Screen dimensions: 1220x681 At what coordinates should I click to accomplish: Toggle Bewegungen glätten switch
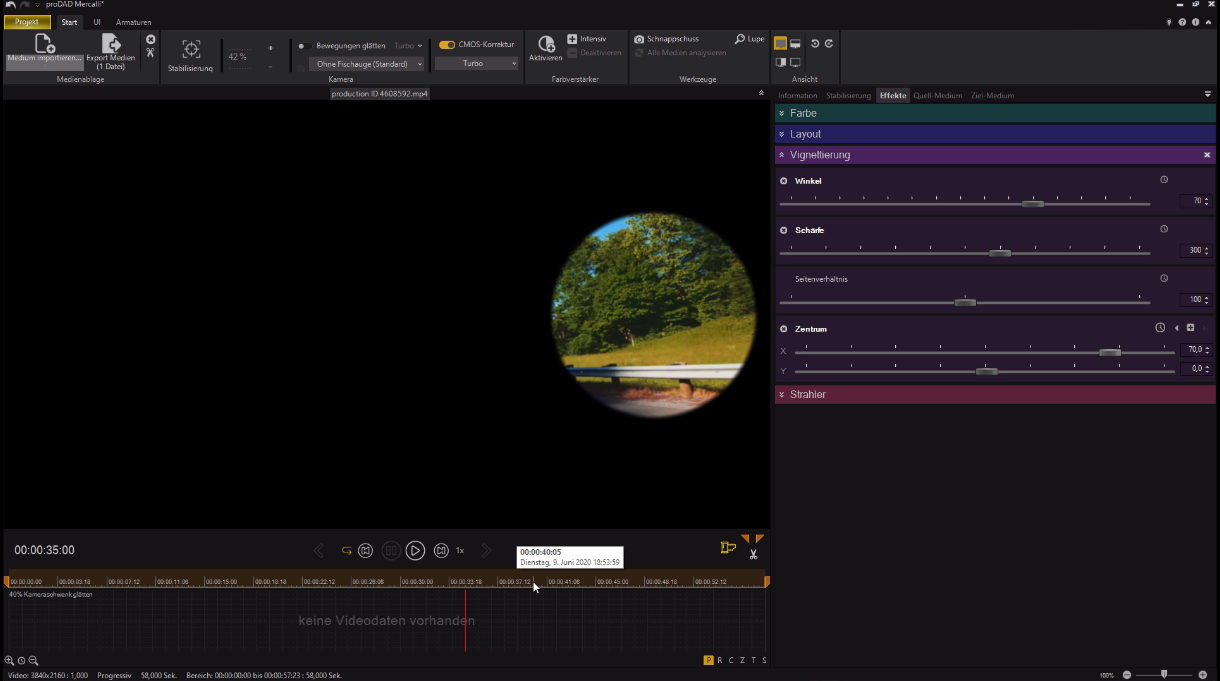(x=301, y=46)
